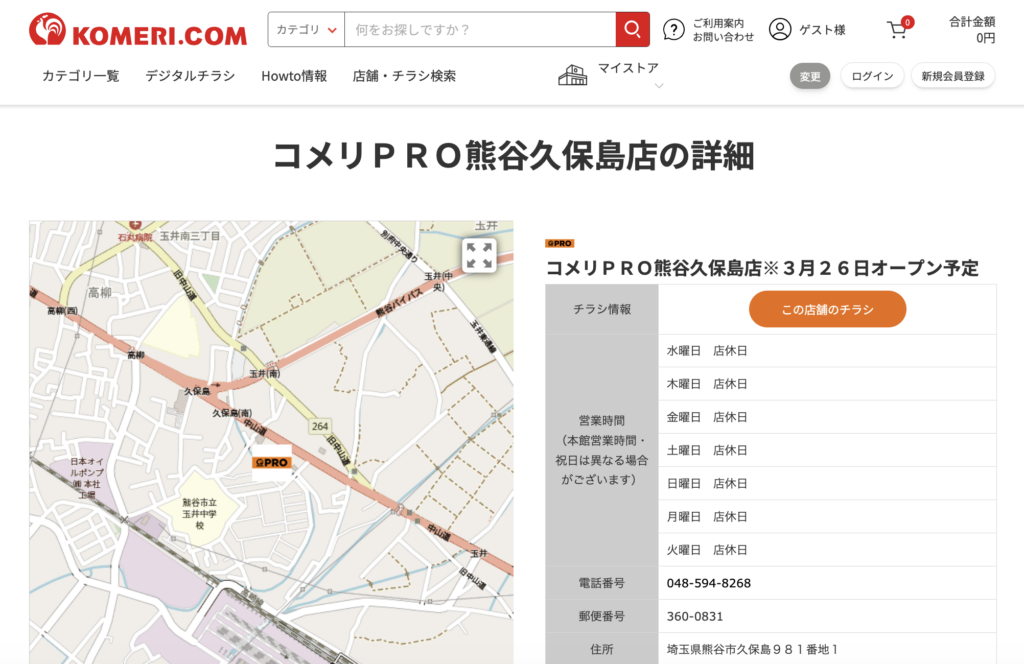
Task: Expand the map to fullscreen
Action: point(479,255)
